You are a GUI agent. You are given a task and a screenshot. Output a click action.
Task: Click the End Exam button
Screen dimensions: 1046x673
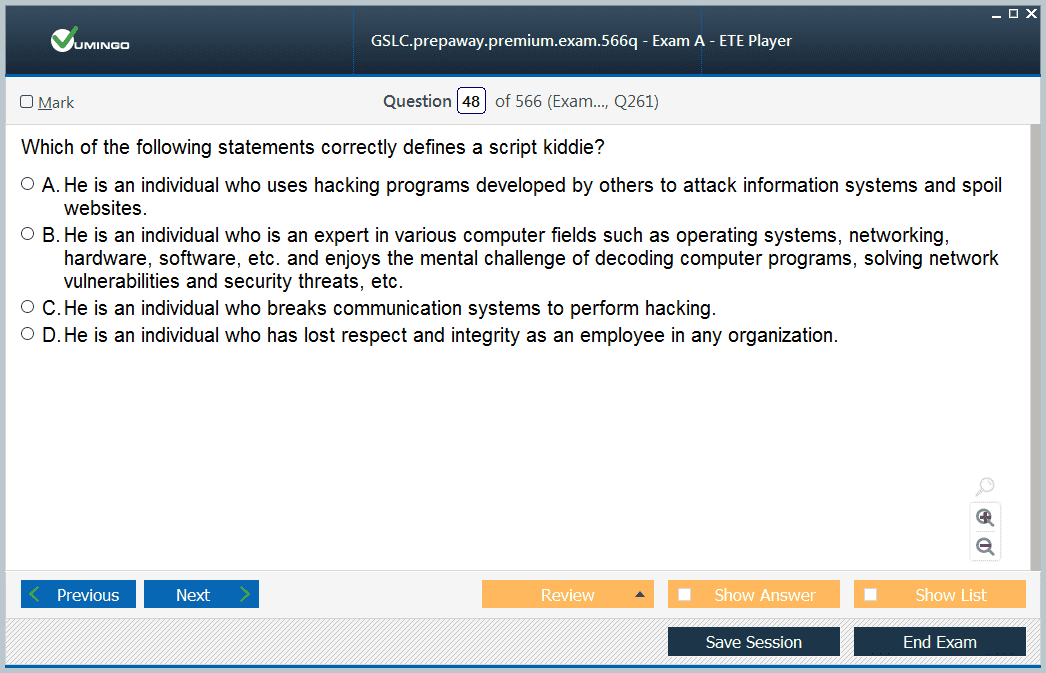[940, 642]
